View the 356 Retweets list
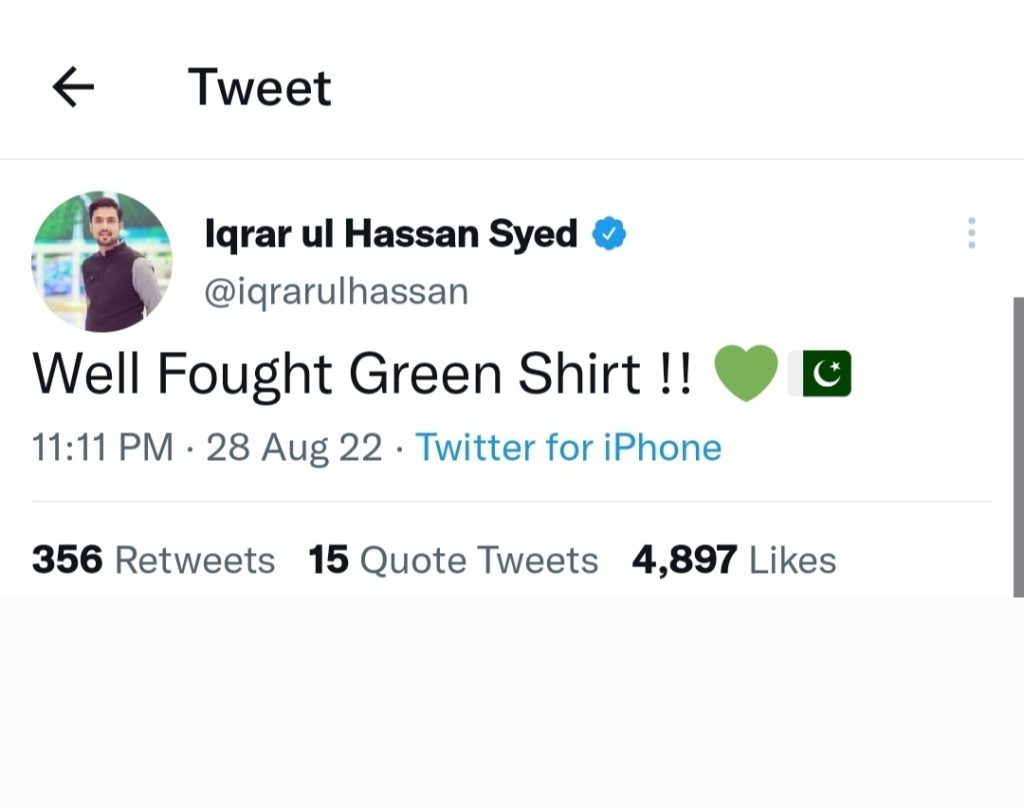The width and height of the screenshot is (1024, 808). [153, 560]
